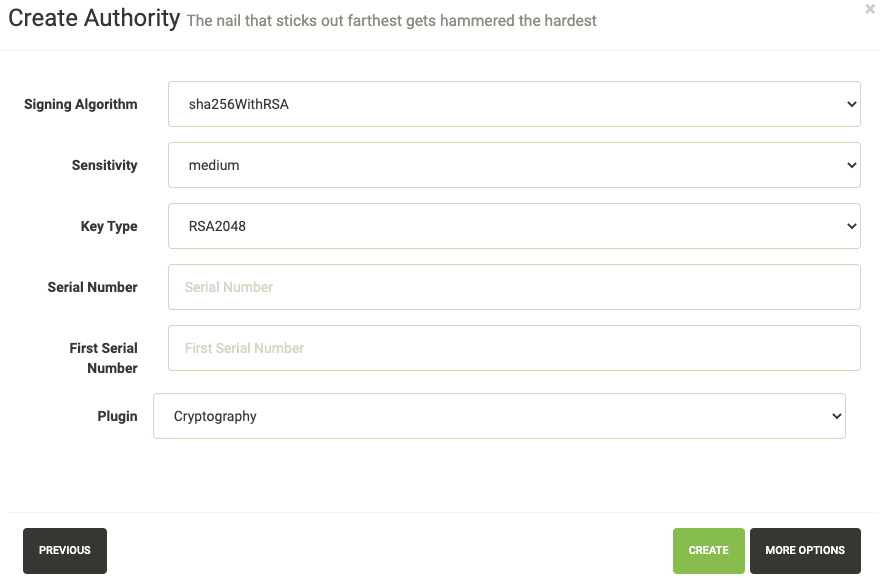
Task: Click inside the Serial Number field
Action: pos(514,287)
